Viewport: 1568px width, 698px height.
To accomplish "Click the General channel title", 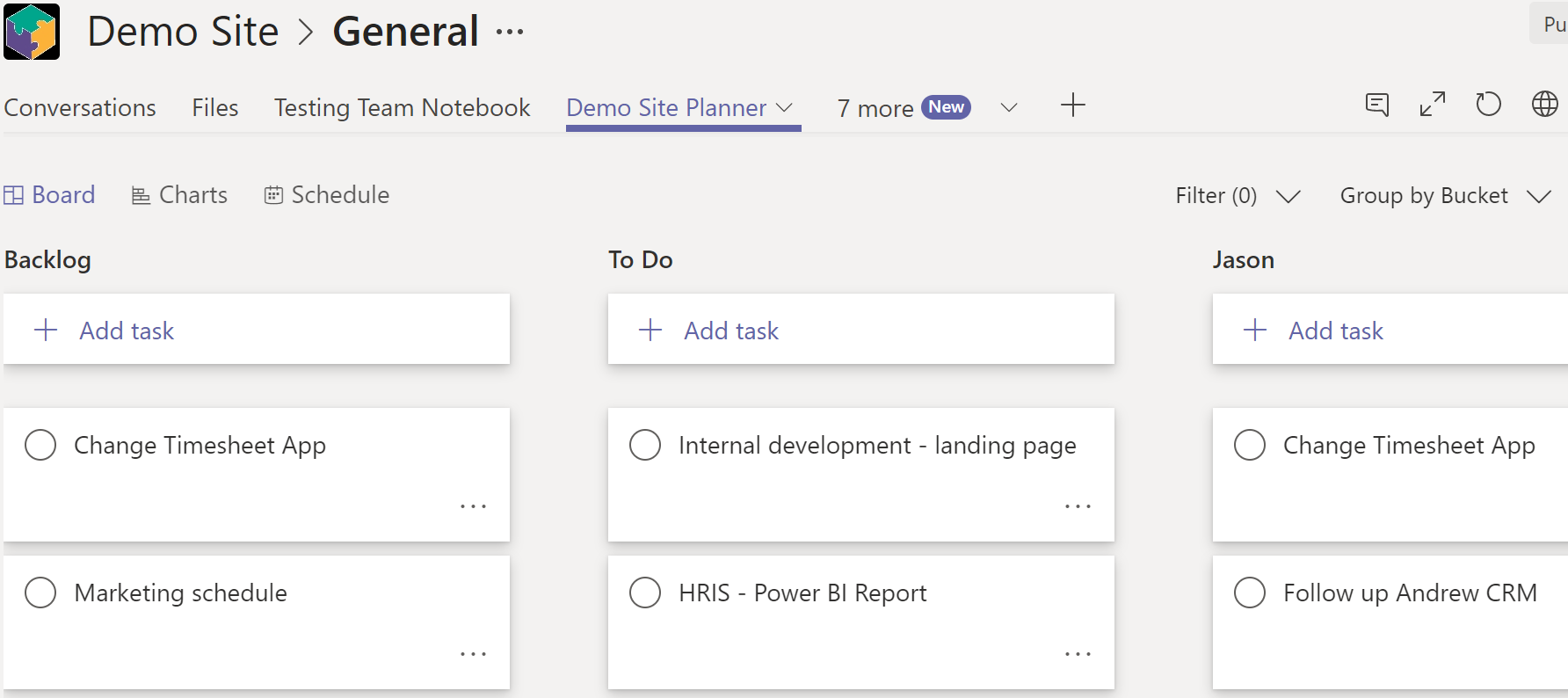I will click(x=406, y=32).
